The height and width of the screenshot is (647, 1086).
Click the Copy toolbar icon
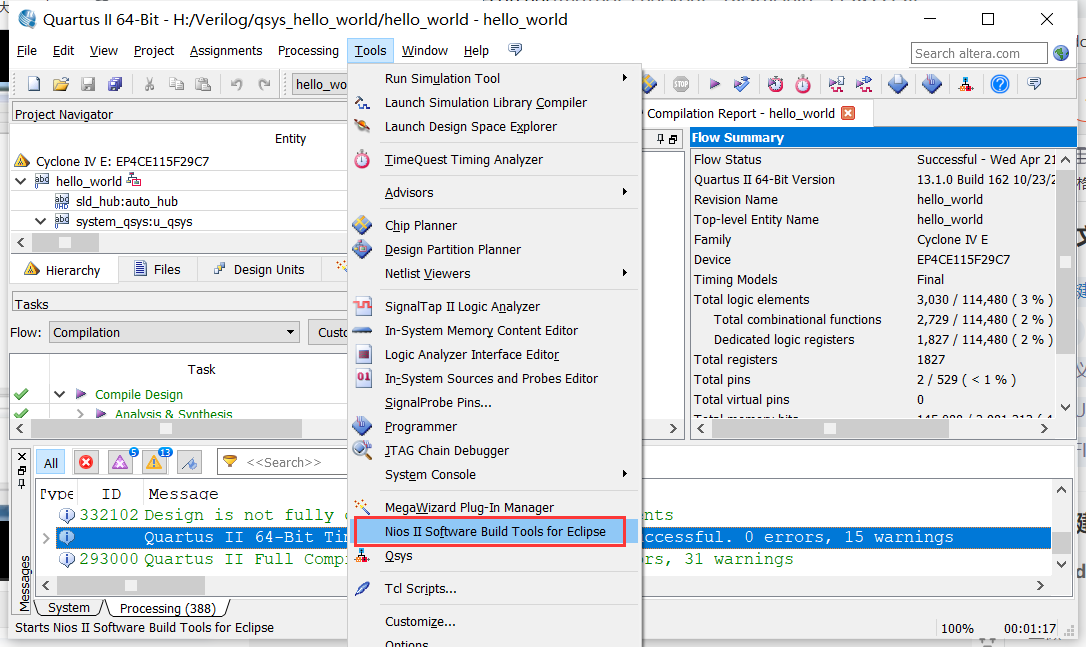tap(177, 84)
